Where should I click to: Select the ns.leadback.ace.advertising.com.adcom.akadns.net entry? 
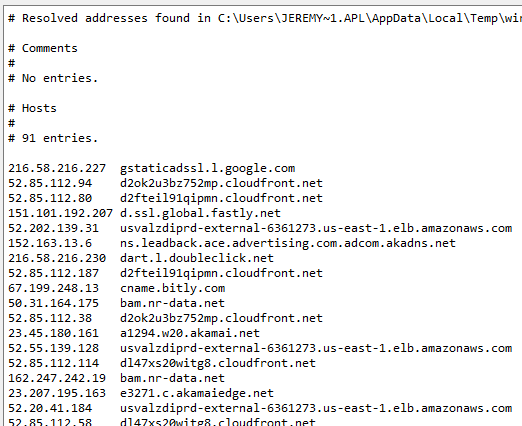288,243
